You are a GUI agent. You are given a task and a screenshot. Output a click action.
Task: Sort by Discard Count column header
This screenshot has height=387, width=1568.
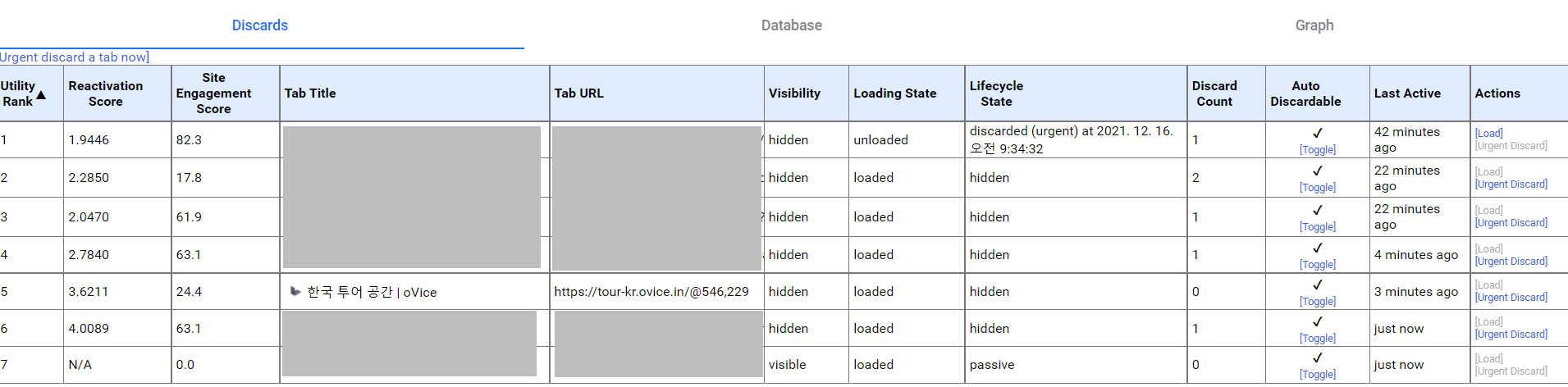pos(1214,93)
